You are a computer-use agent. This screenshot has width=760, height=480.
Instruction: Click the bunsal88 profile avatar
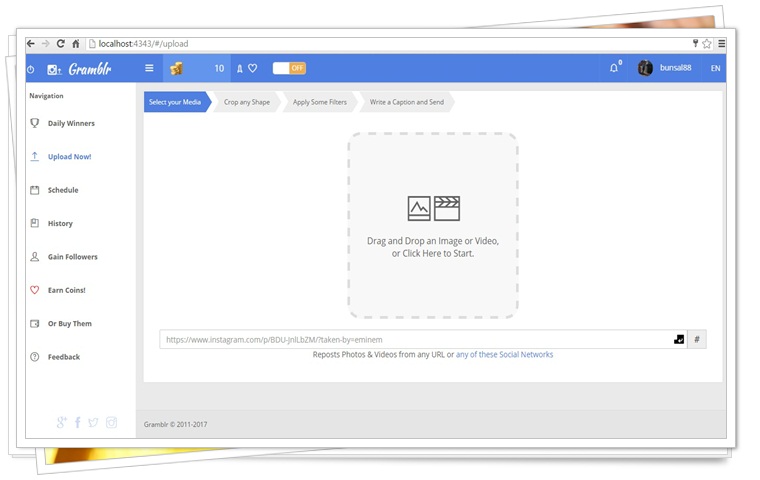click(x=645, y=68)
